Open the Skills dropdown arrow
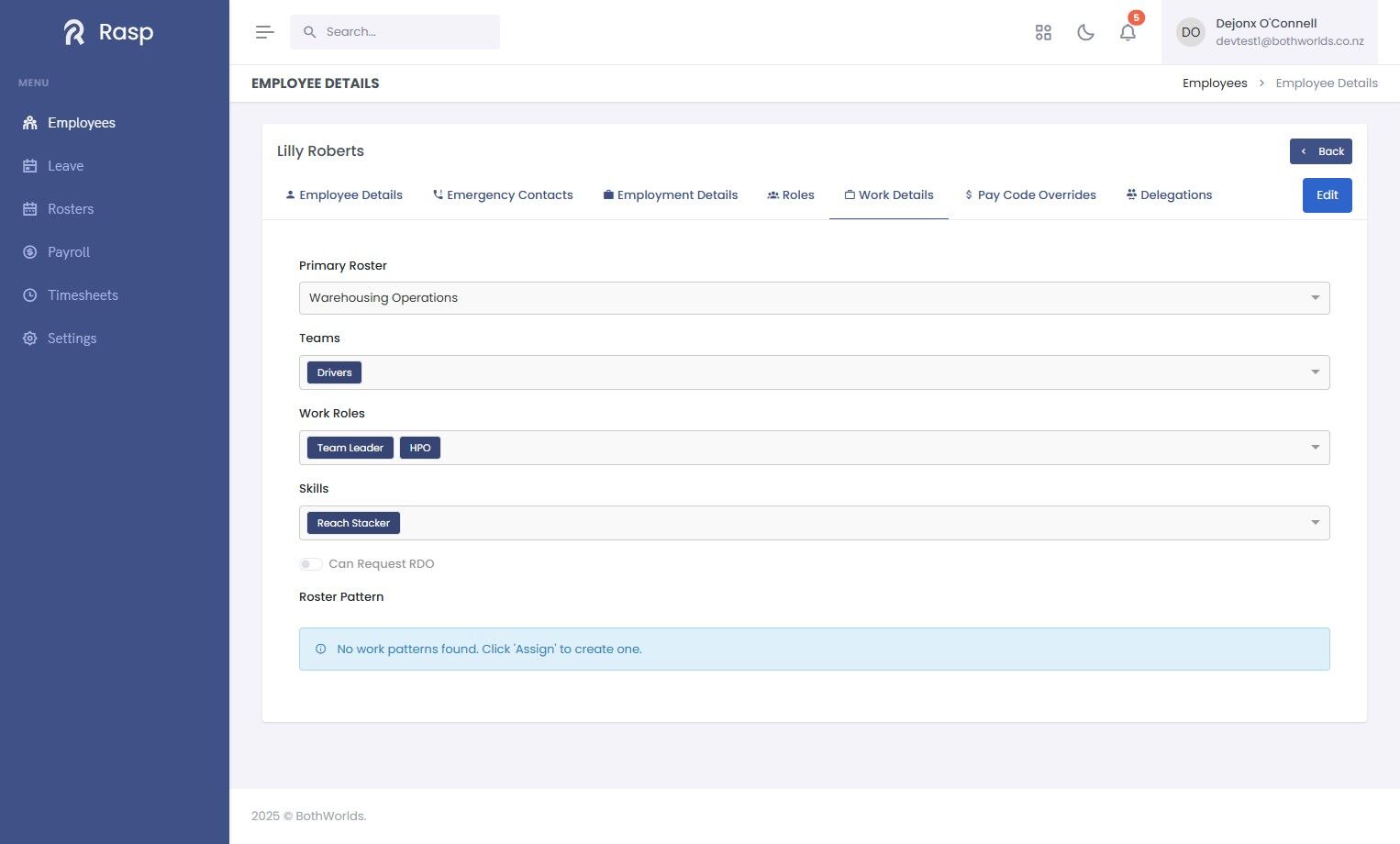Viewport: 1400px width, 844px height. pyautogui.click(x=1315, y=523)
